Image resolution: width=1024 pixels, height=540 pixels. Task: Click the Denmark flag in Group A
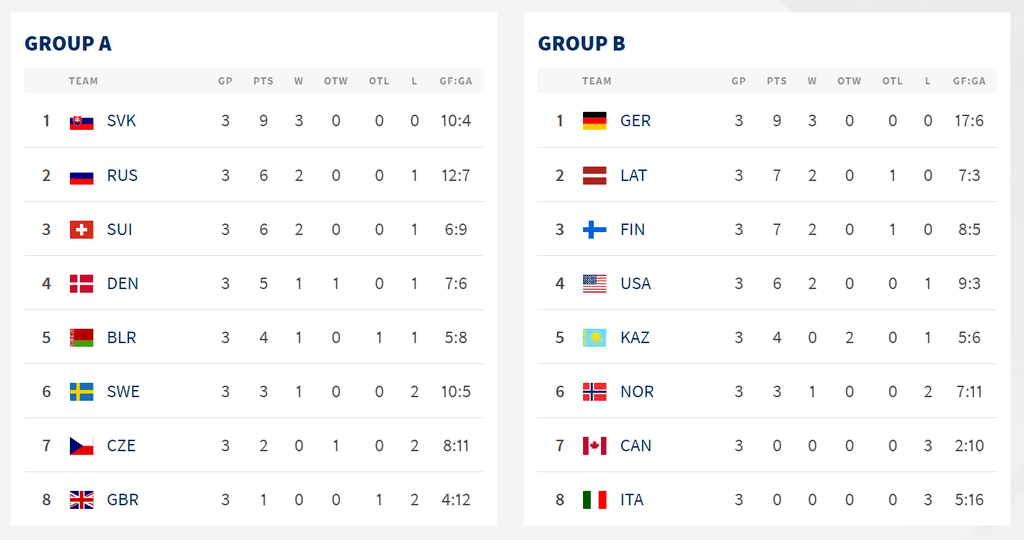click(x=81, y=284)
